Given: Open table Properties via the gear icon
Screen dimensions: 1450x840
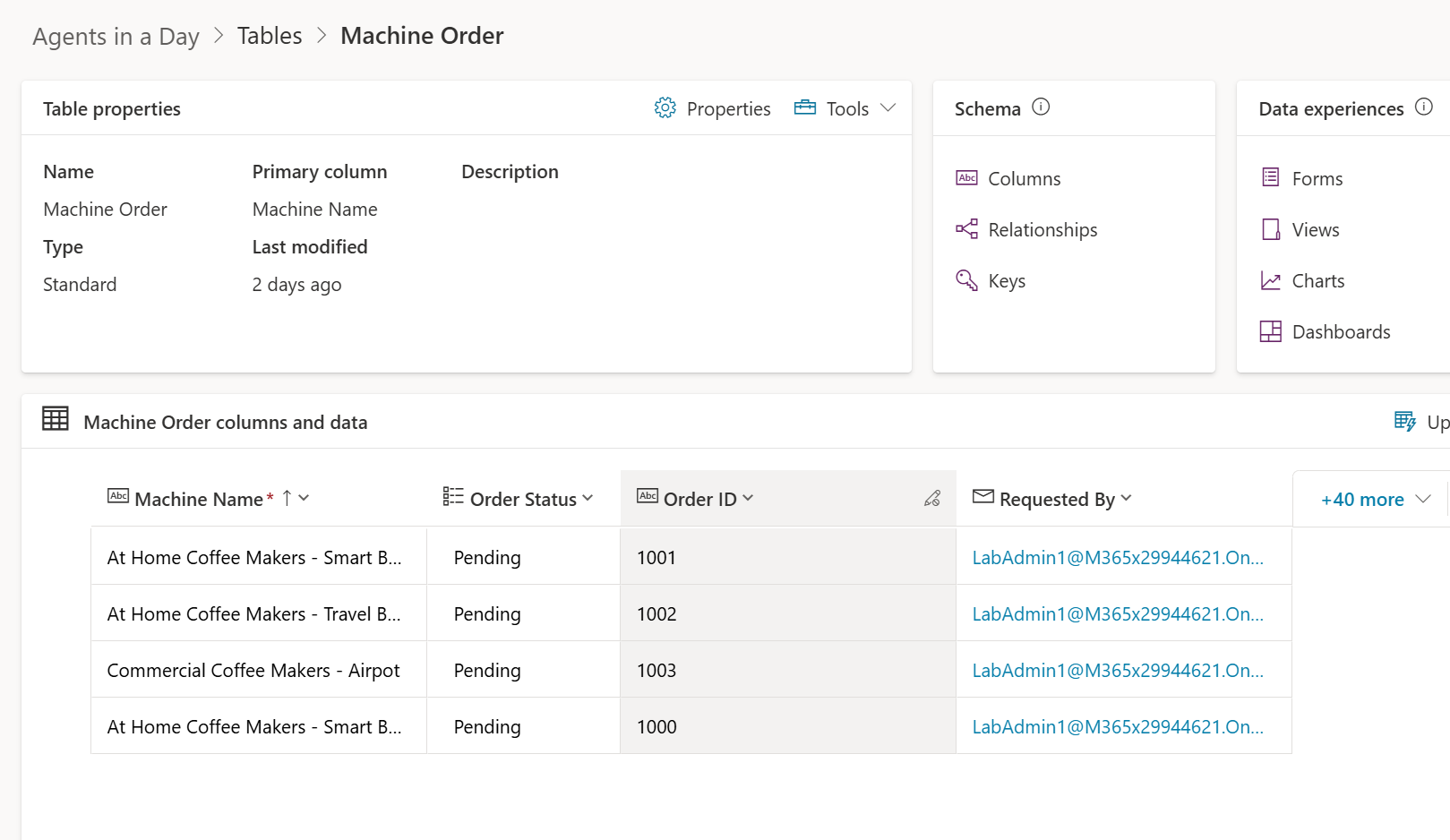Looking at the screenshot, I should click(x=665, y=108).
